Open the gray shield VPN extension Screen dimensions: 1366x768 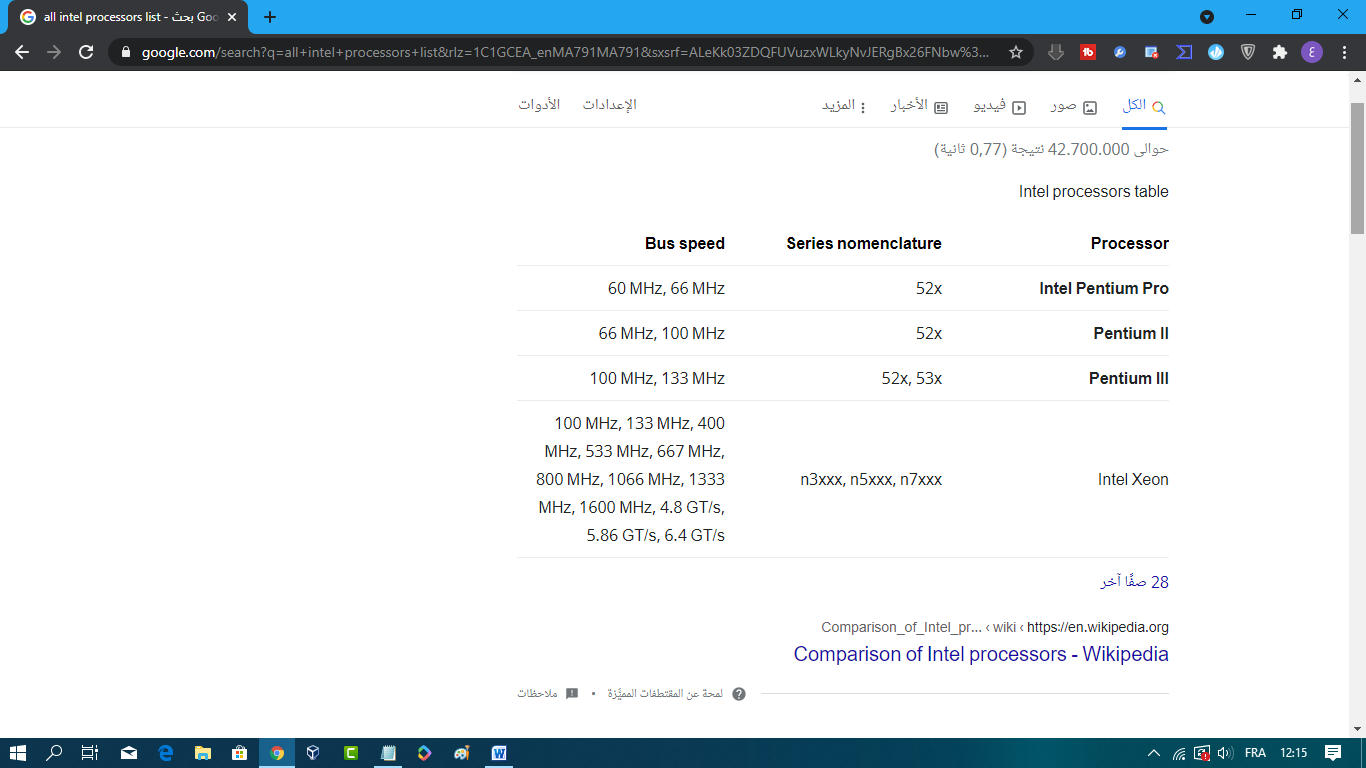(1248, 52)
